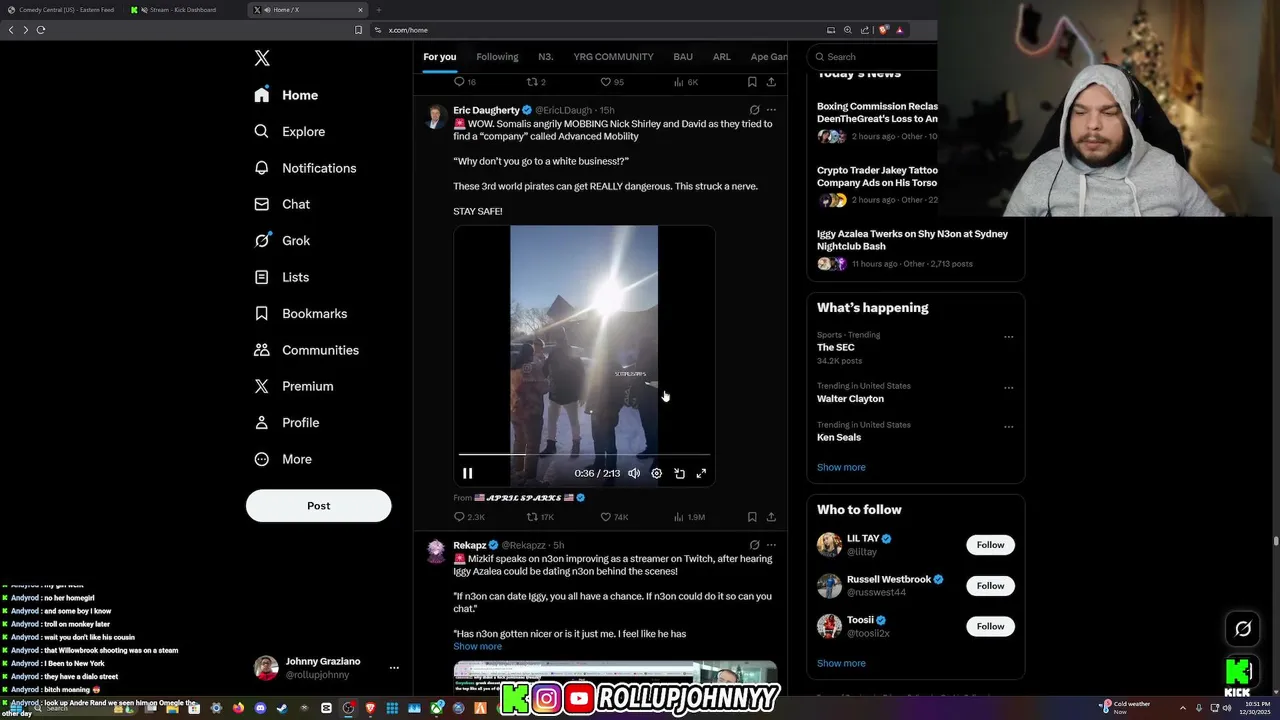Open options for Ken Seals trend
This screenshot has width=1280, height=720.
tap(1008, 427)
